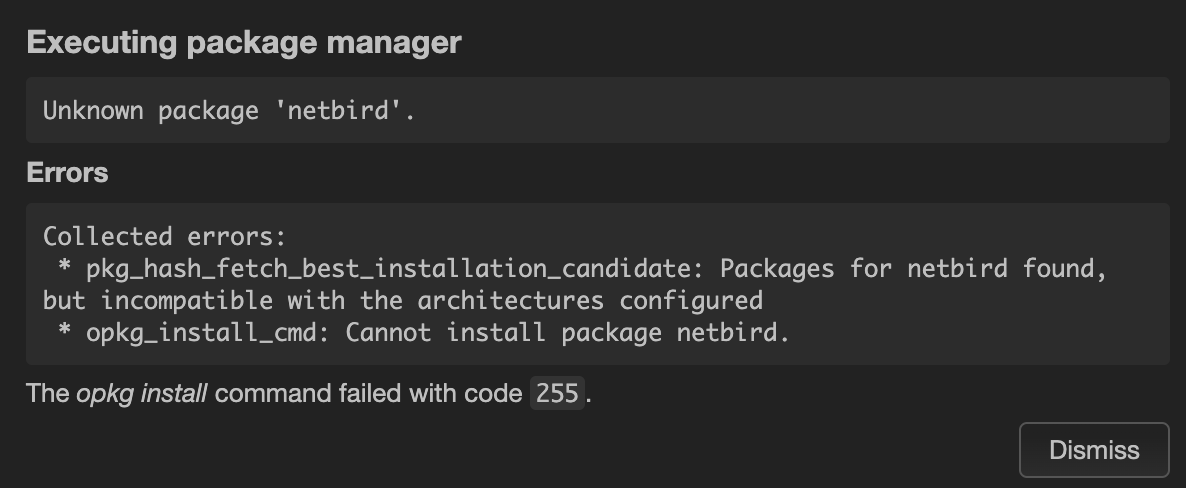Click the italic 'opkg install' text
Image resolution: width=1186 pixels, height=488 pixels.
pos(141,393)
